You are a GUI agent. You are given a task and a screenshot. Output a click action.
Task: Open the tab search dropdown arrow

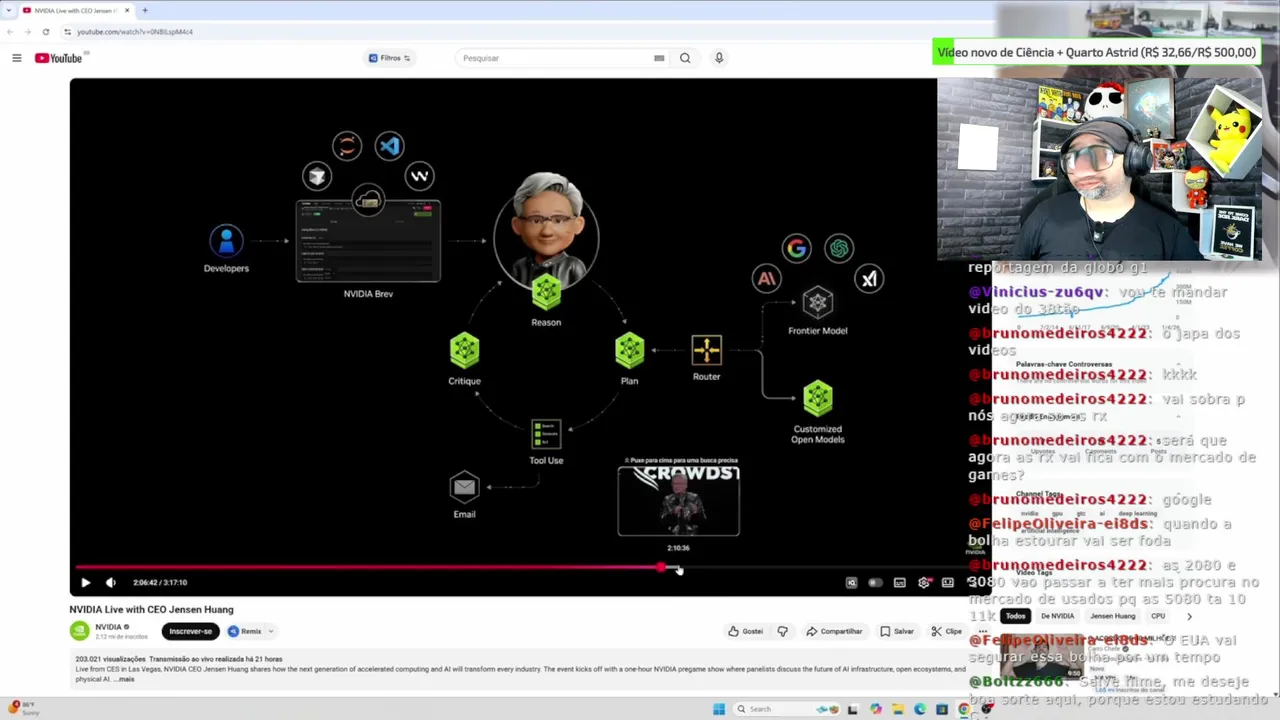tap(8, 10)
